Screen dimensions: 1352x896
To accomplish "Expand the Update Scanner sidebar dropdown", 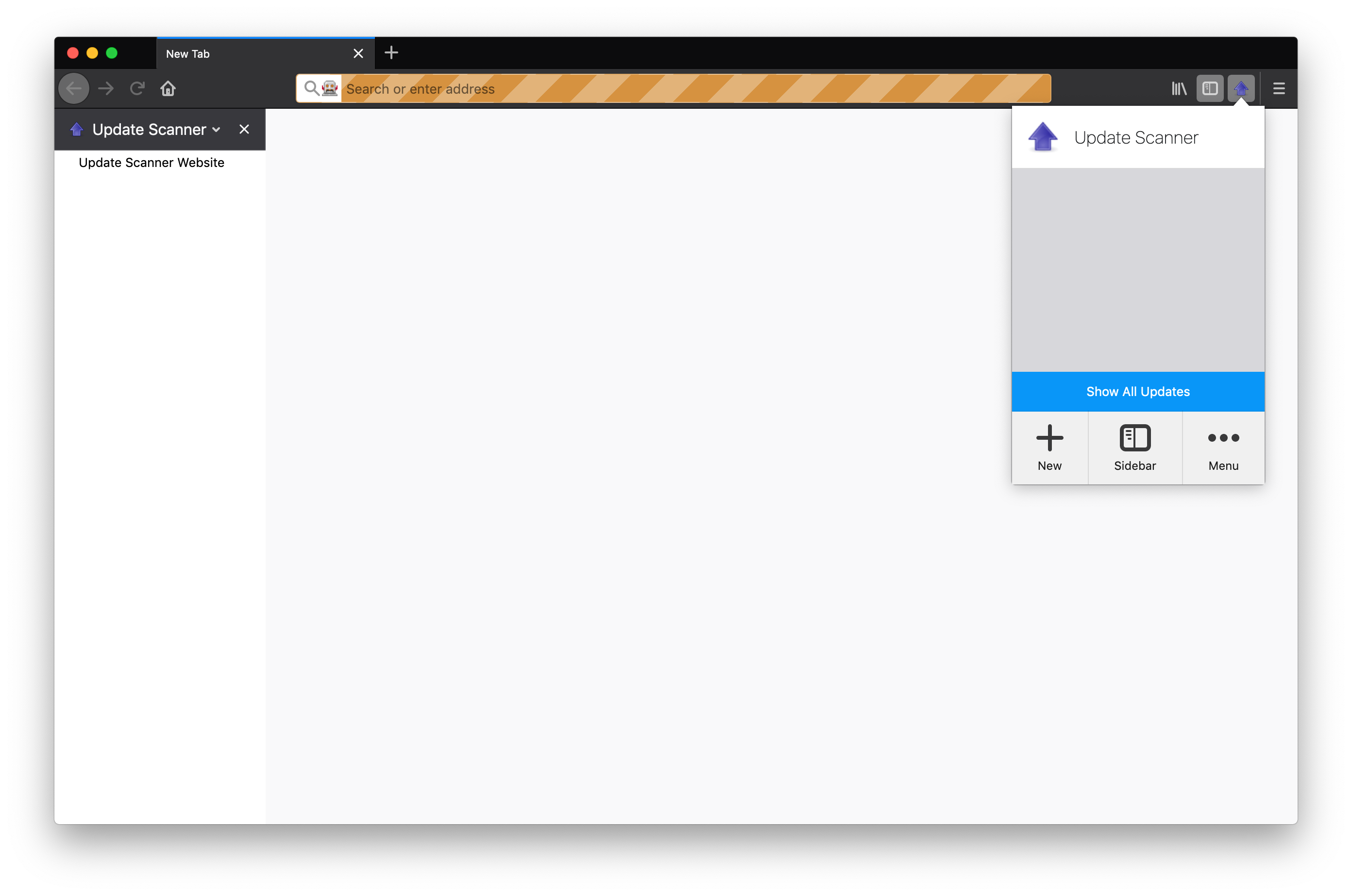I will (216, 130).
